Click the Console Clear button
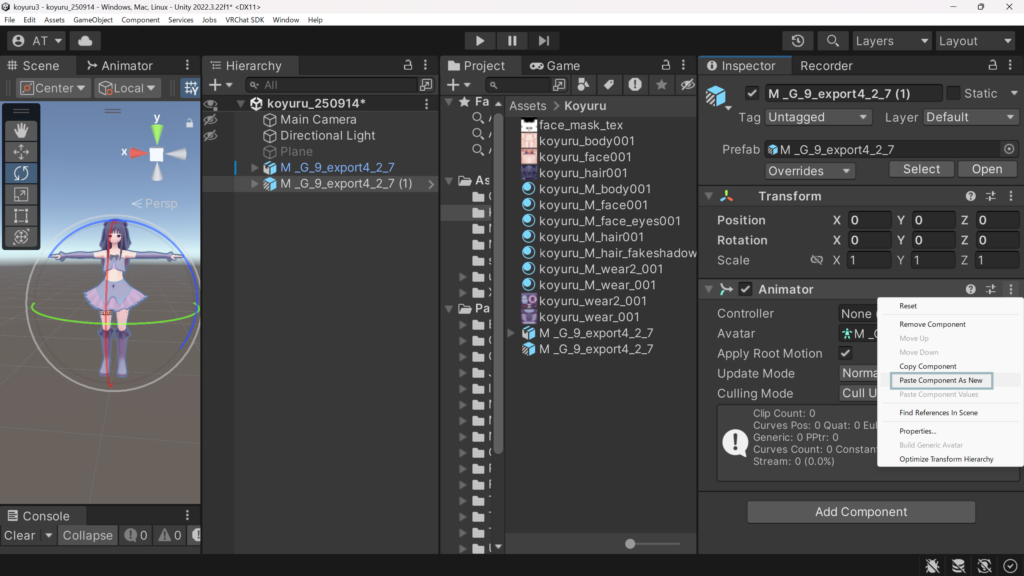1024x576 pixels. pos(20,536)
